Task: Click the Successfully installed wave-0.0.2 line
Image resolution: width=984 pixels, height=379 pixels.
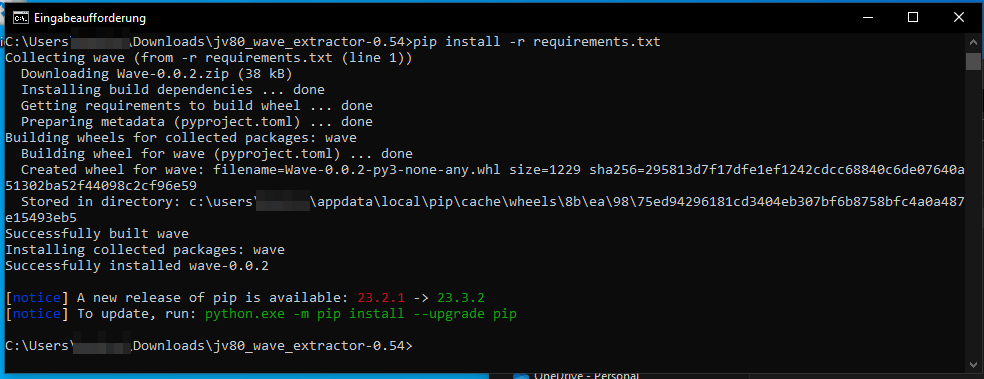Action: (x=137, y=265)
